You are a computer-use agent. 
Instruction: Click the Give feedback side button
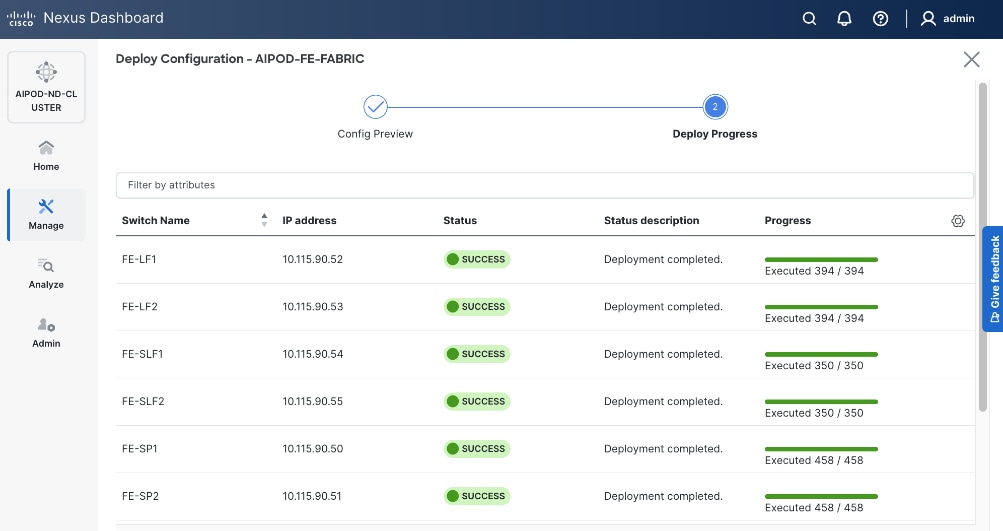(x=993, y=278)
